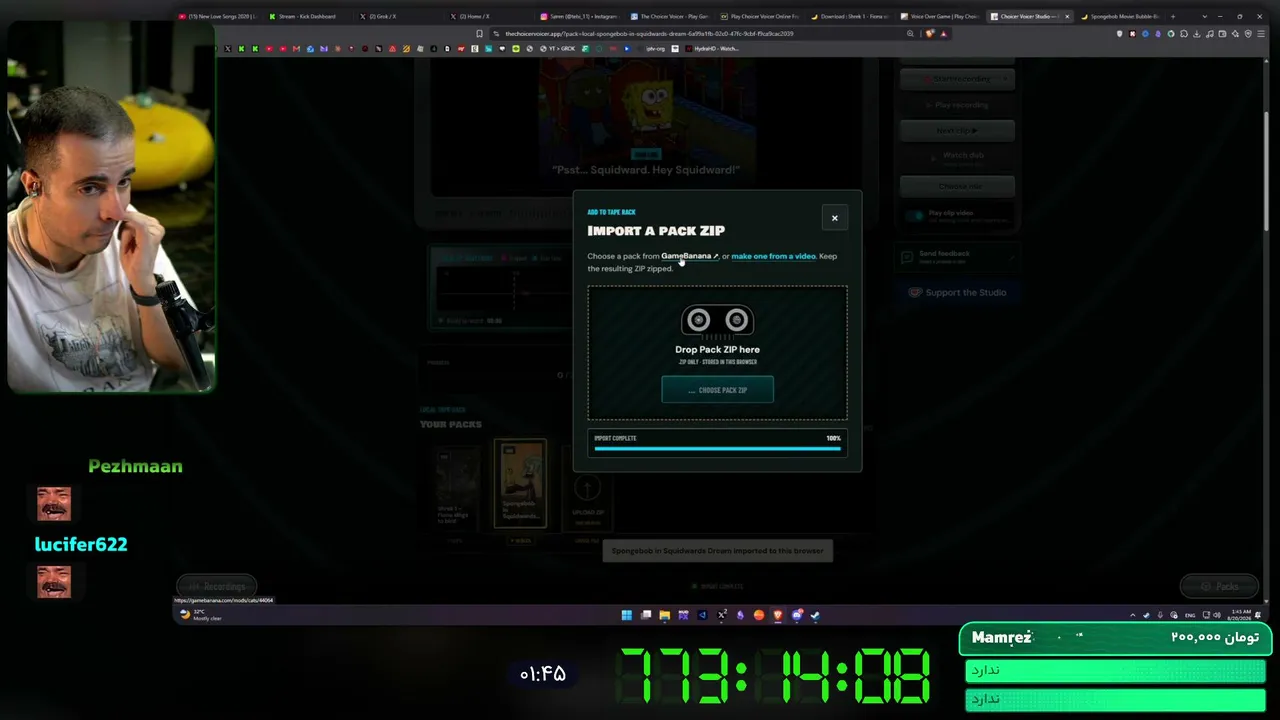Open the GameBanana link

click(690, 256)
